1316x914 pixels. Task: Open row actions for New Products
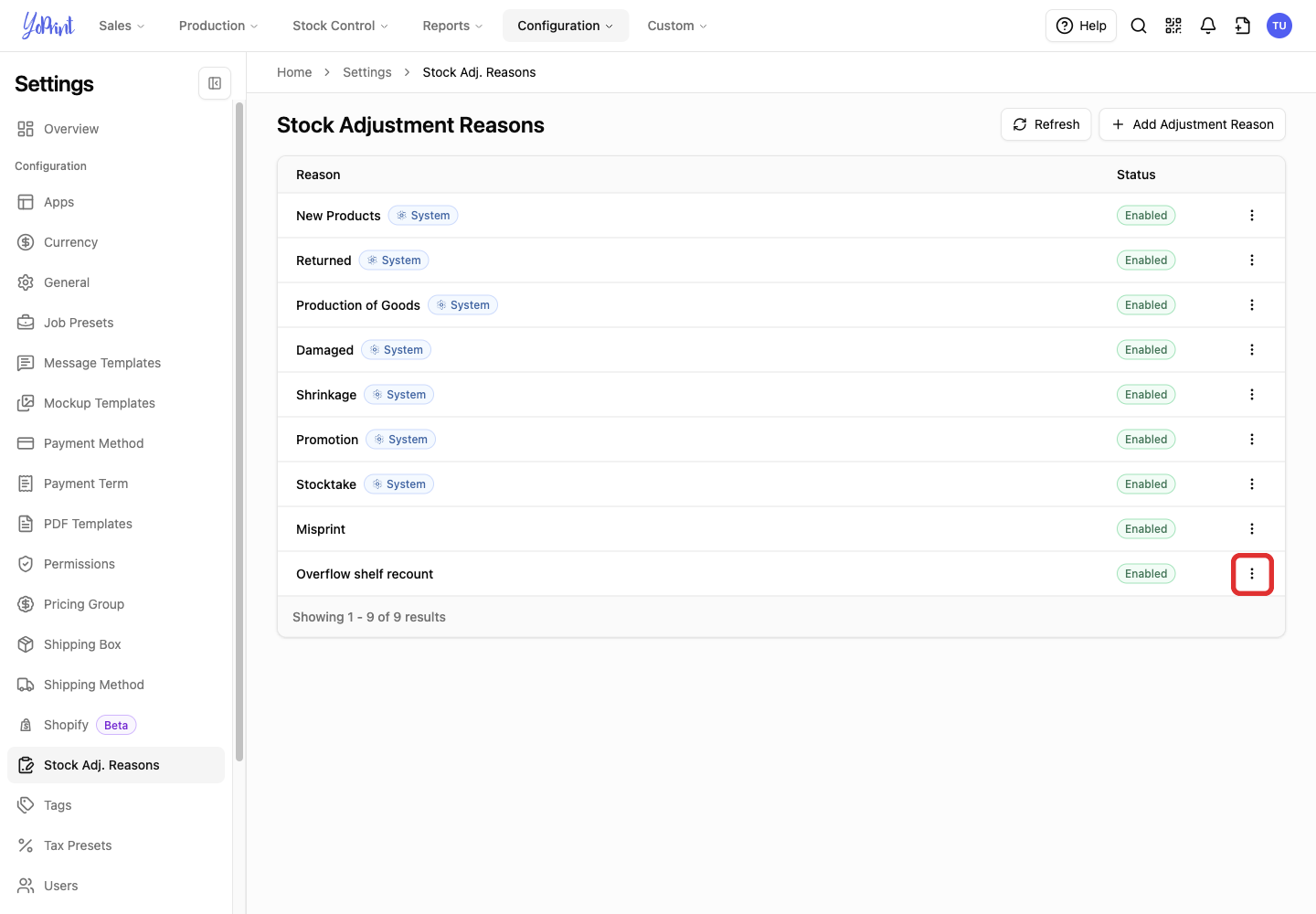pyautogui.click(x=1252, y=216)
